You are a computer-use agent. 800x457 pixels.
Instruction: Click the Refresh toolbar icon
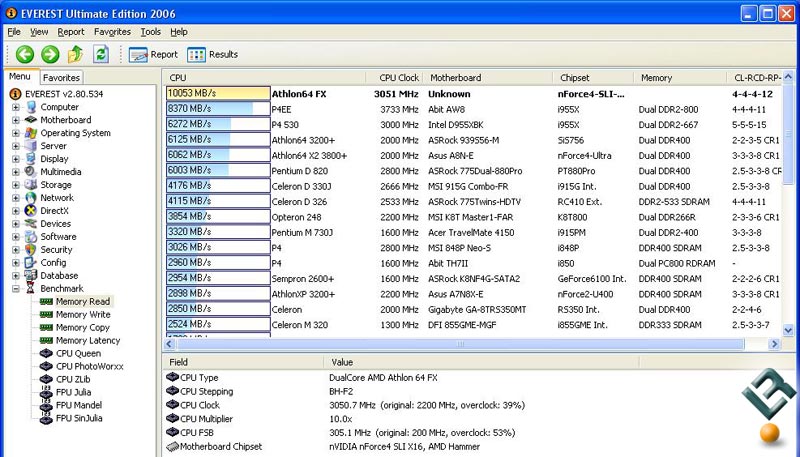coord(101,54)
